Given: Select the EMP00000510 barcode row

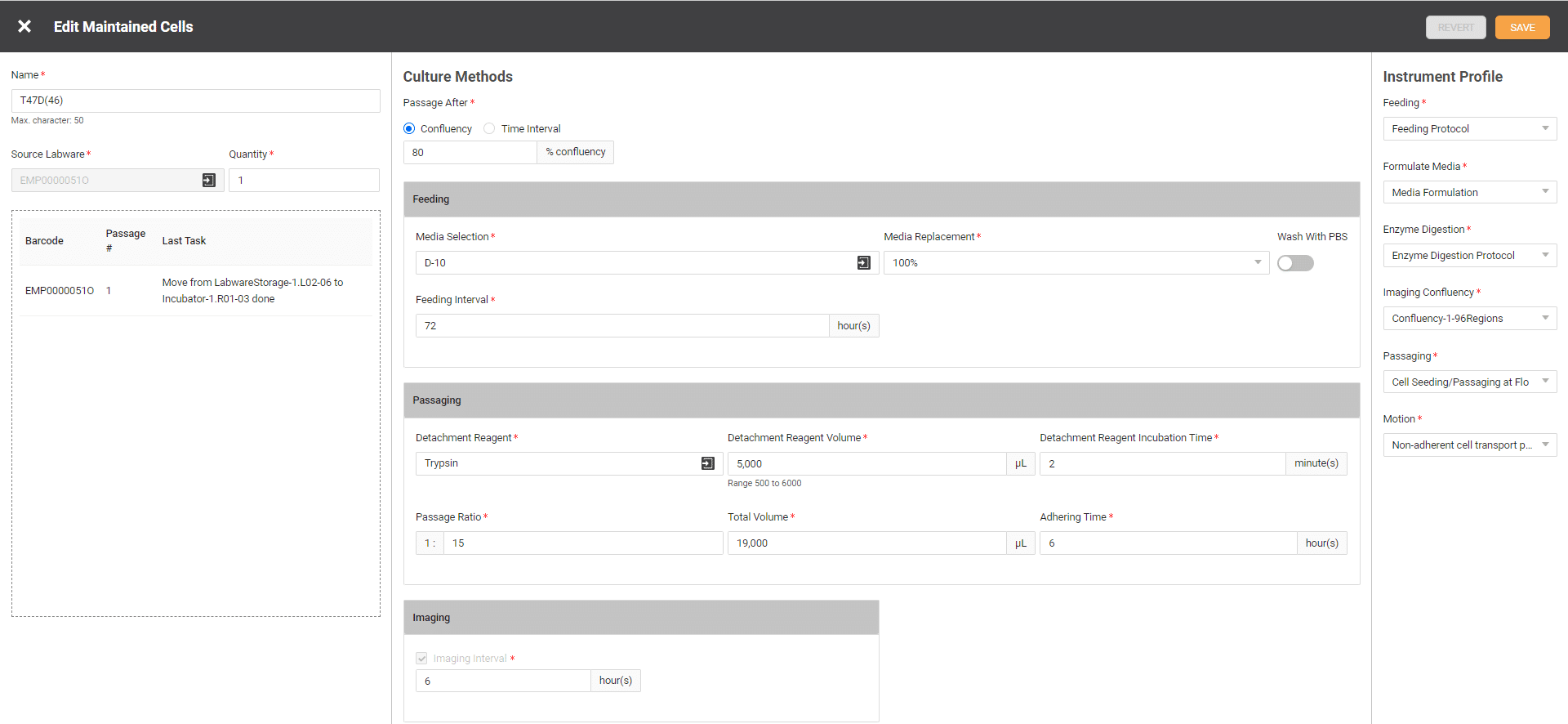Looking at the screenshot, I should pyautogui.click(x=195, y=291).
